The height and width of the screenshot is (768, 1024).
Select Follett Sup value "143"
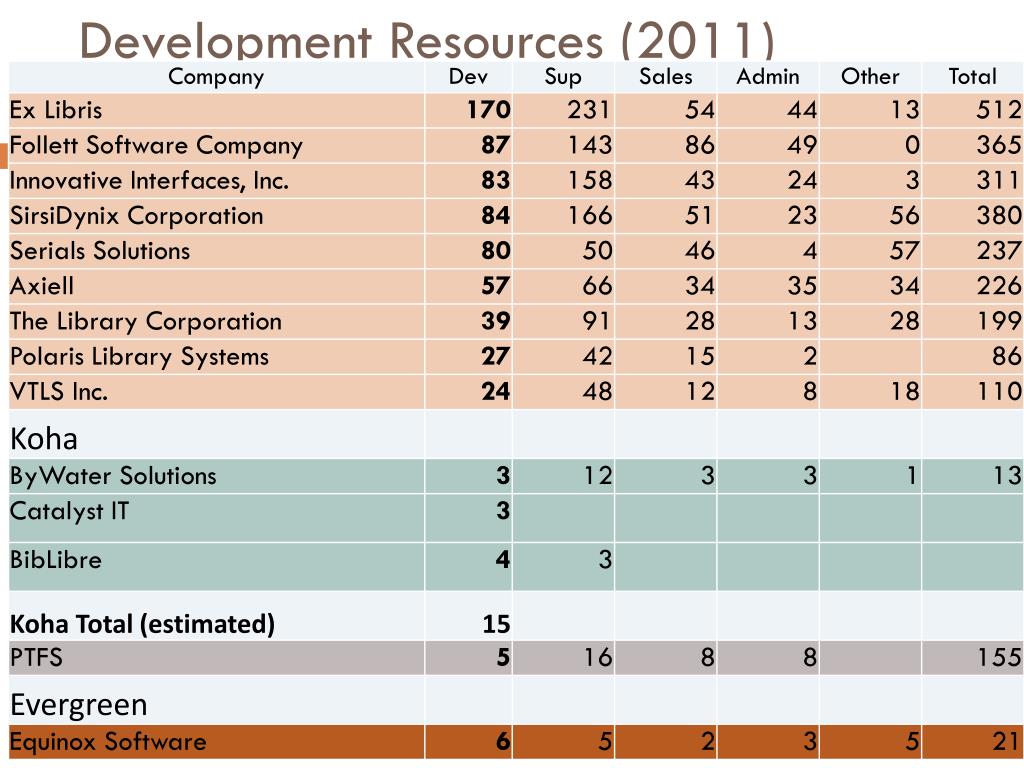click(x=590, y=145)
